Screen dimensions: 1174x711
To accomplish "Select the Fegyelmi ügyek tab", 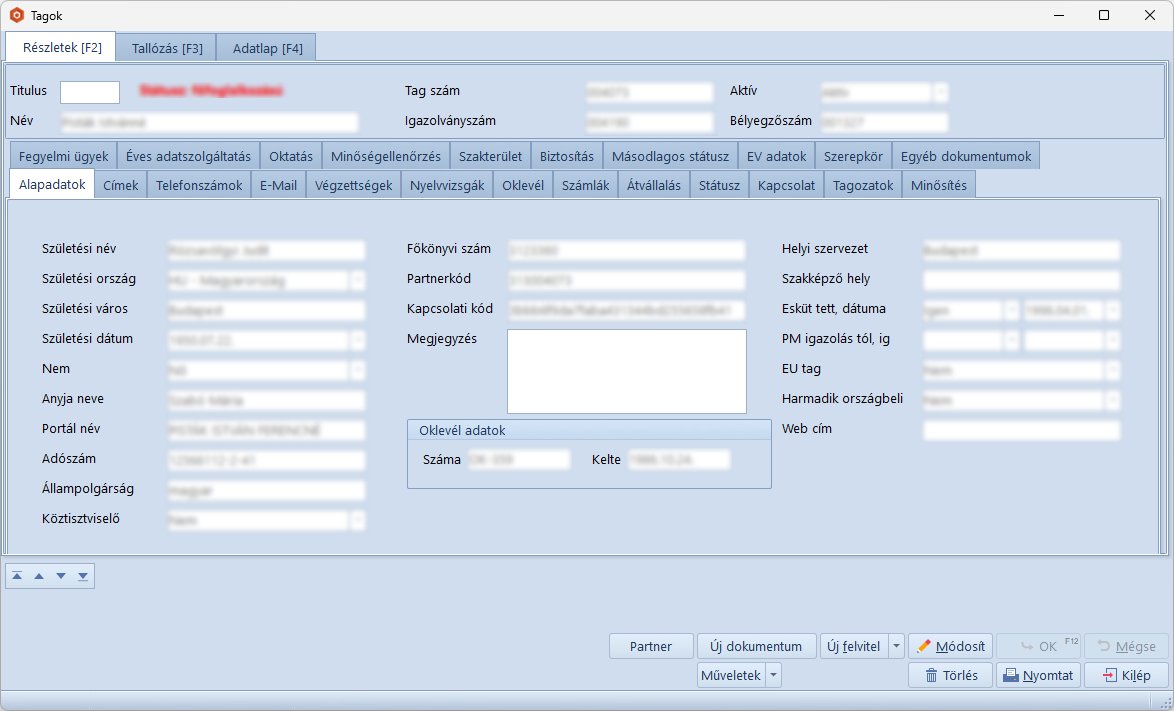I will (x=63, y=156).
